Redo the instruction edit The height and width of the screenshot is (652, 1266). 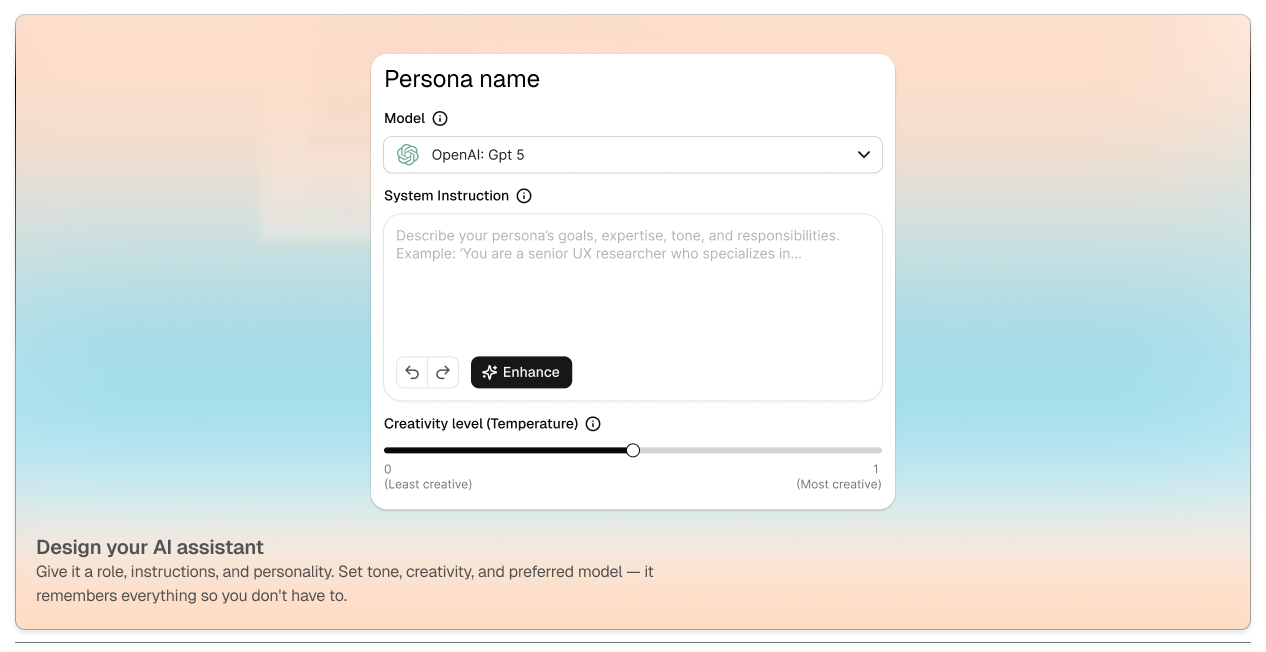click(x=443, y=372)
